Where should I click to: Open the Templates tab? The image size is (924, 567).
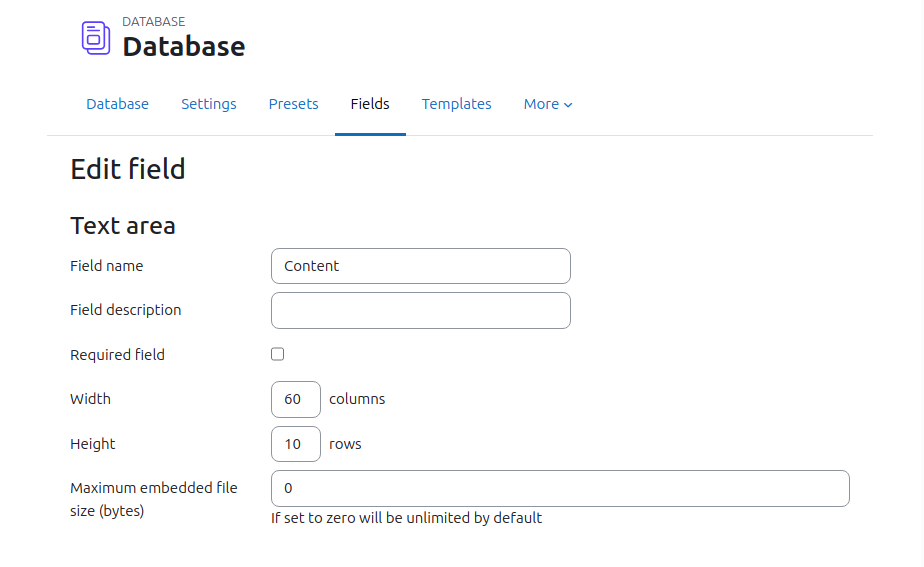[456, 104]
